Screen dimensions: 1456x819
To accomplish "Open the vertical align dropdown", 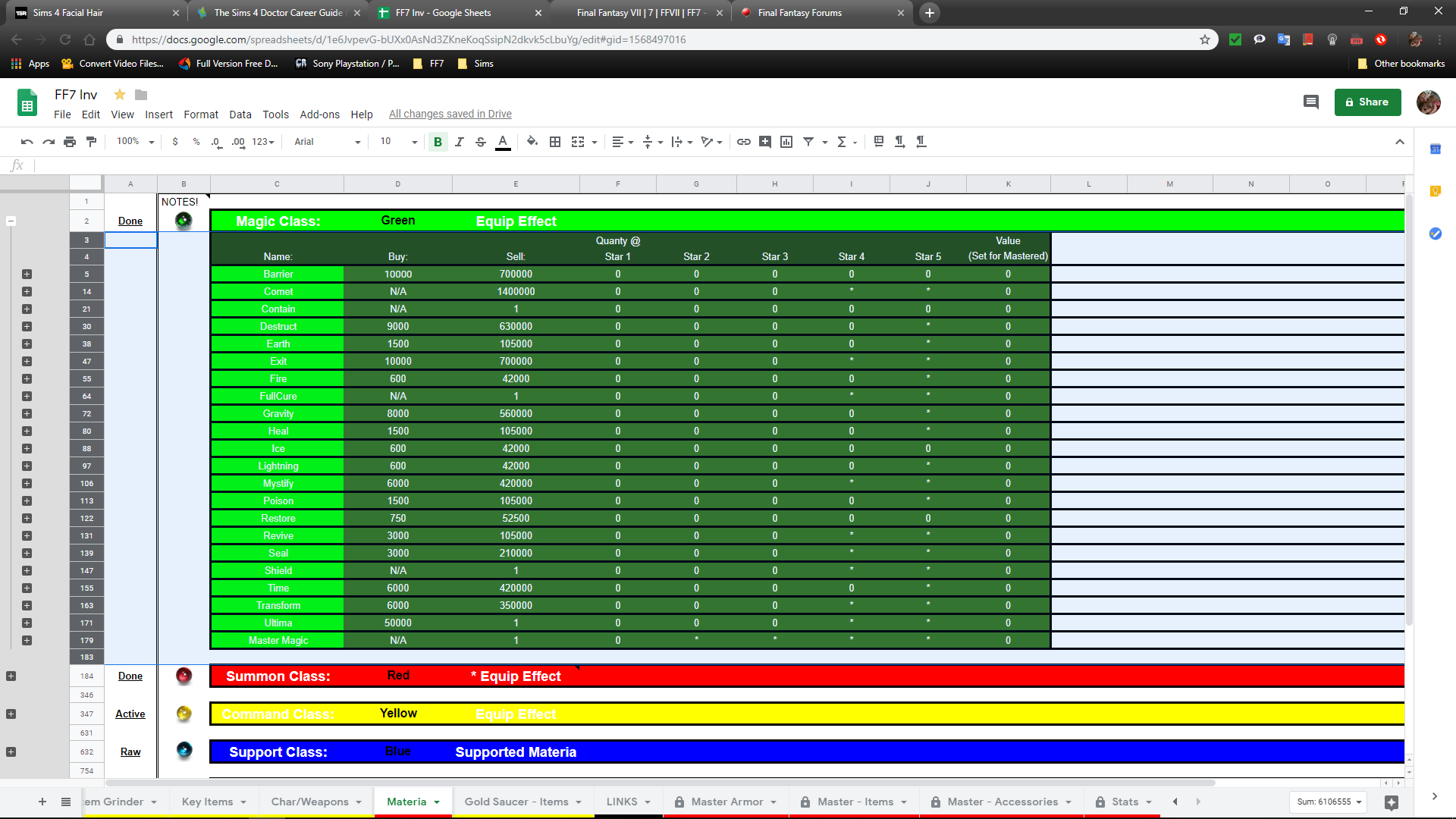I will tap(652, 142).
